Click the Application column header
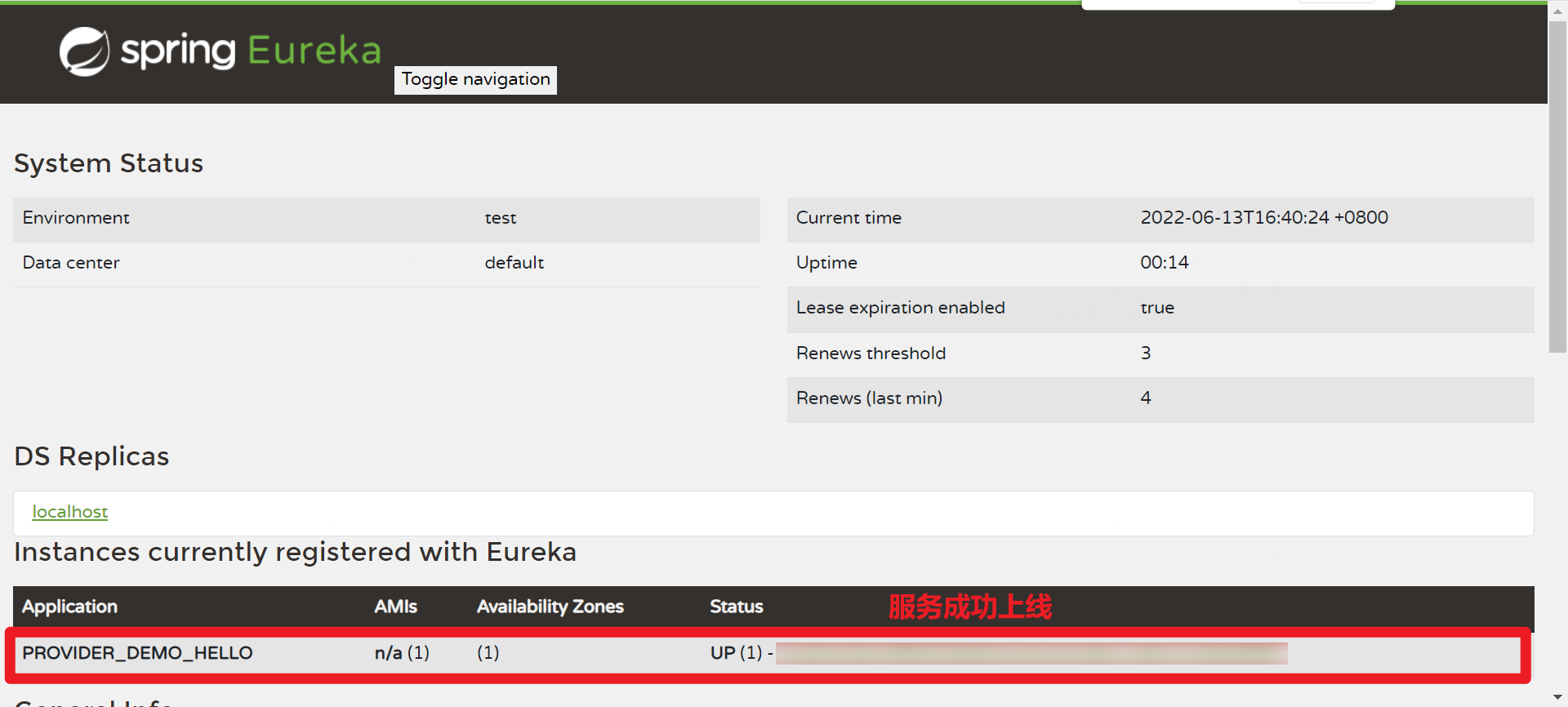The height and width of the screenshot is (707, 1568). tap(70, 607)
